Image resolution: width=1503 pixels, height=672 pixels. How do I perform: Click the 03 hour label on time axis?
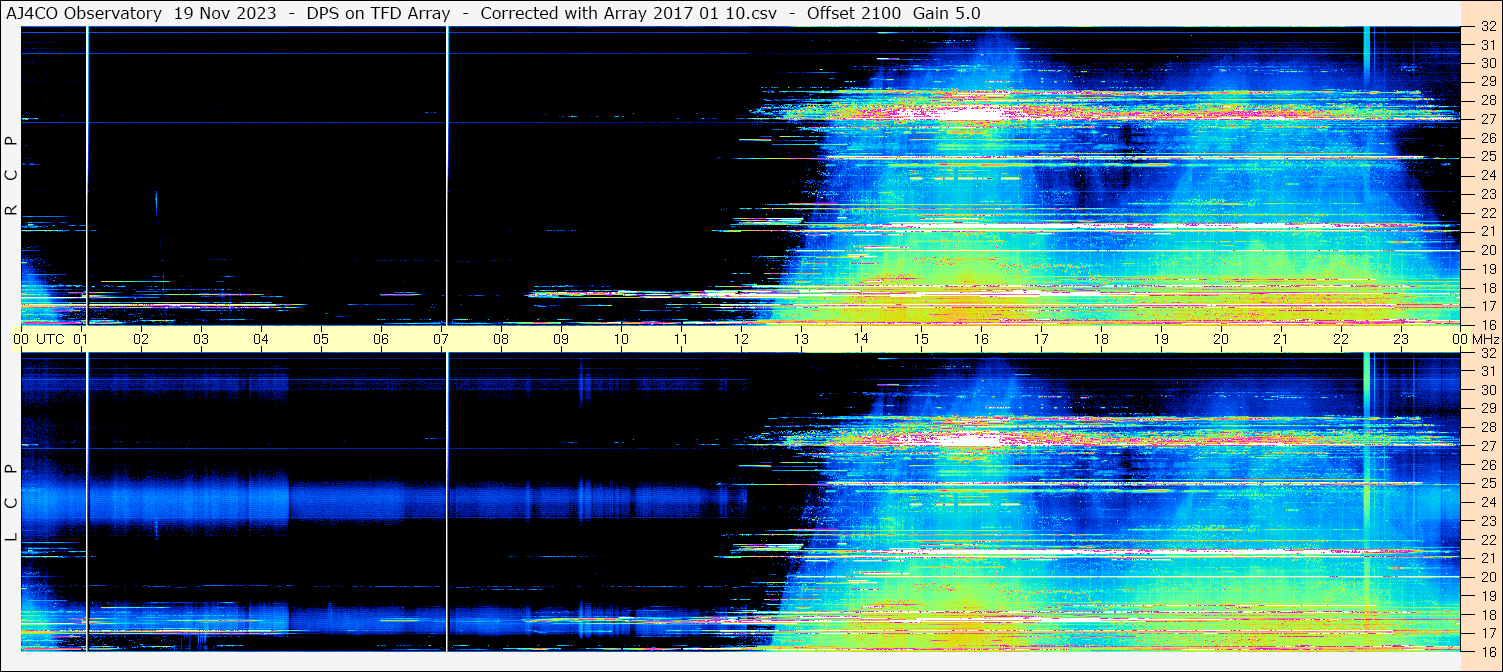(x=201, y=339)
